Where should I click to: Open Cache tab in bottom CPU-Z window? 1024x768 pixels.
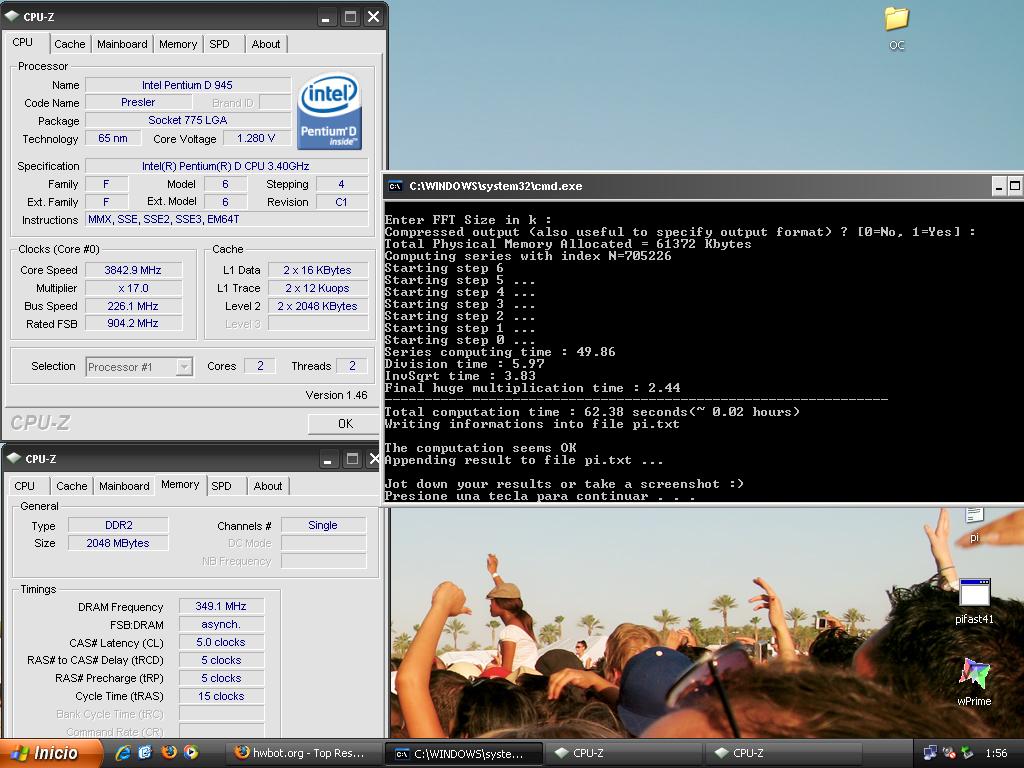click(x=71, y=486)
